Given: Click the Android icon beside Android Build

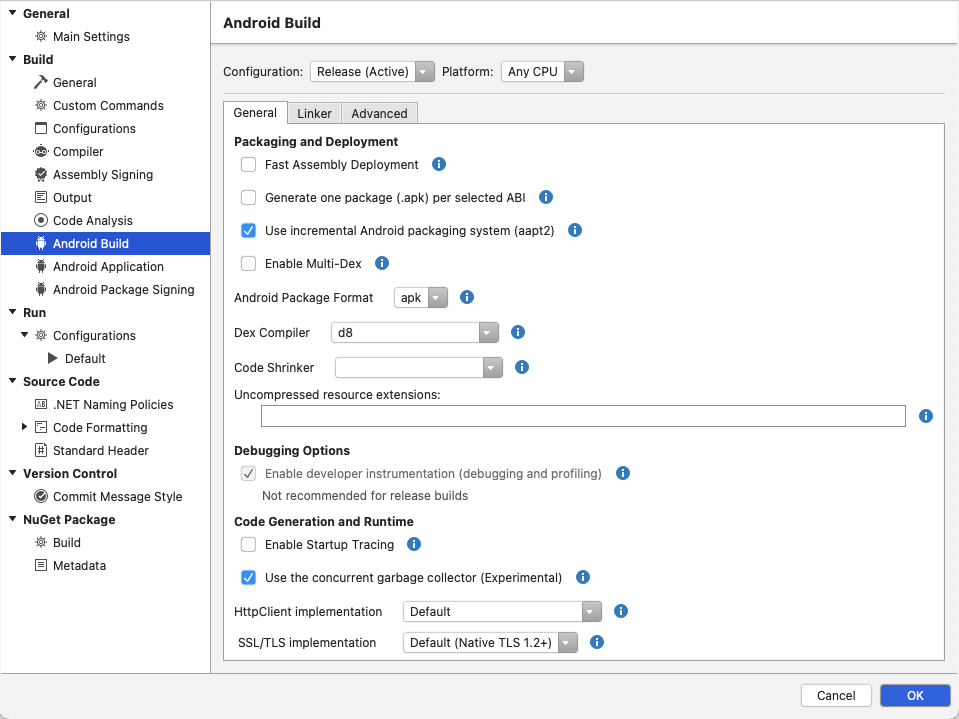Looking at the screenshot, I should coord(41,243).
